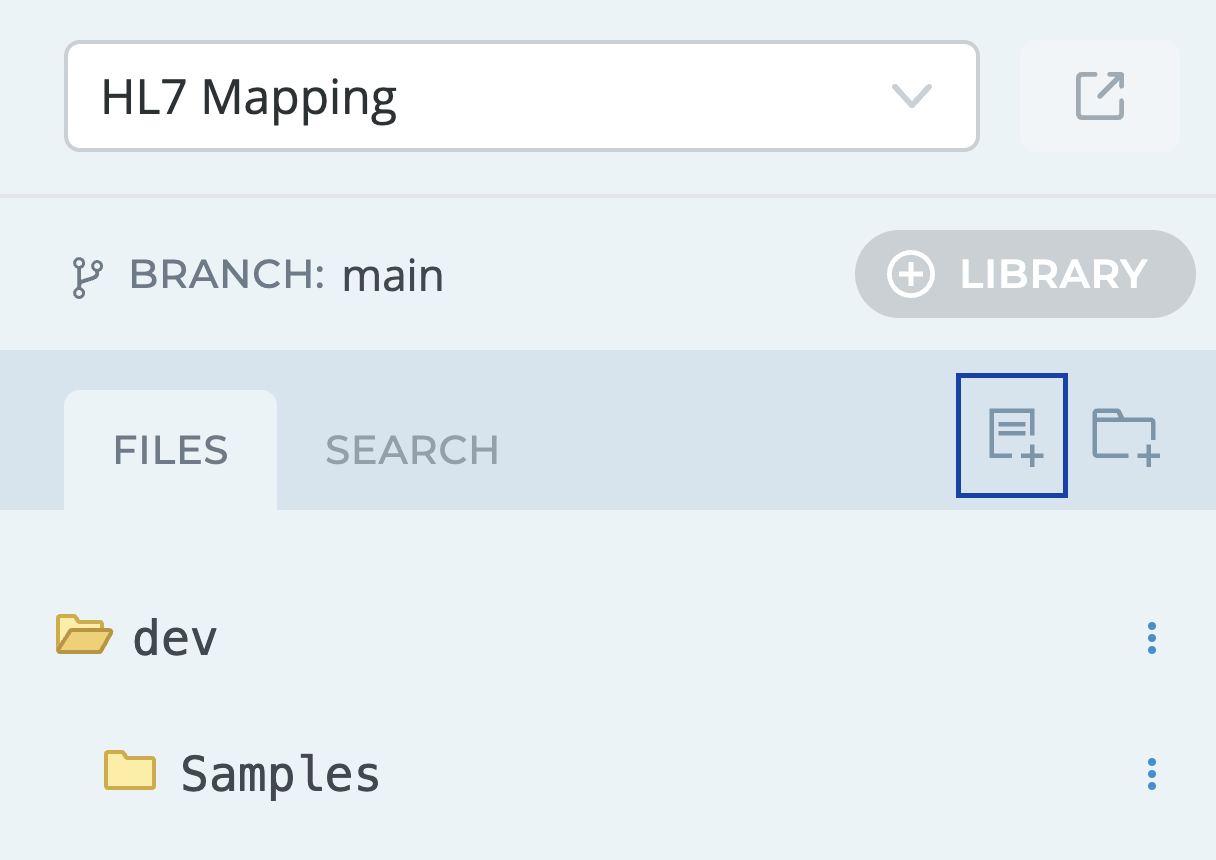Click the HL7 Mapping project name text

coord(249,97)
